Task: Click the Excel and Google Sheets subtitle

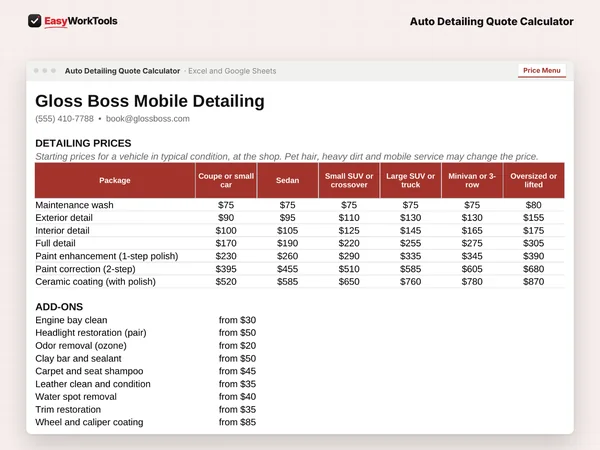Action: click(x=232, y=71)
